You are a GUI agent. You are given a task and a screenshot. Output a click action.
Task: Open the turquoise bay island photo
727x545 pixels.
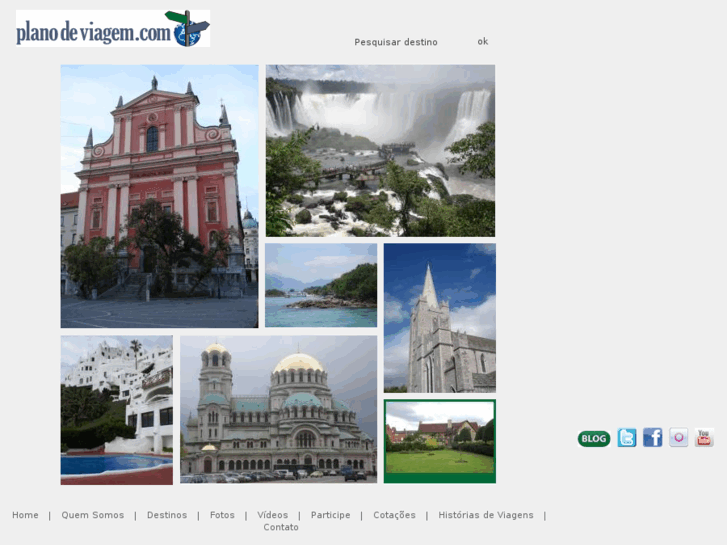pos(321,285)
